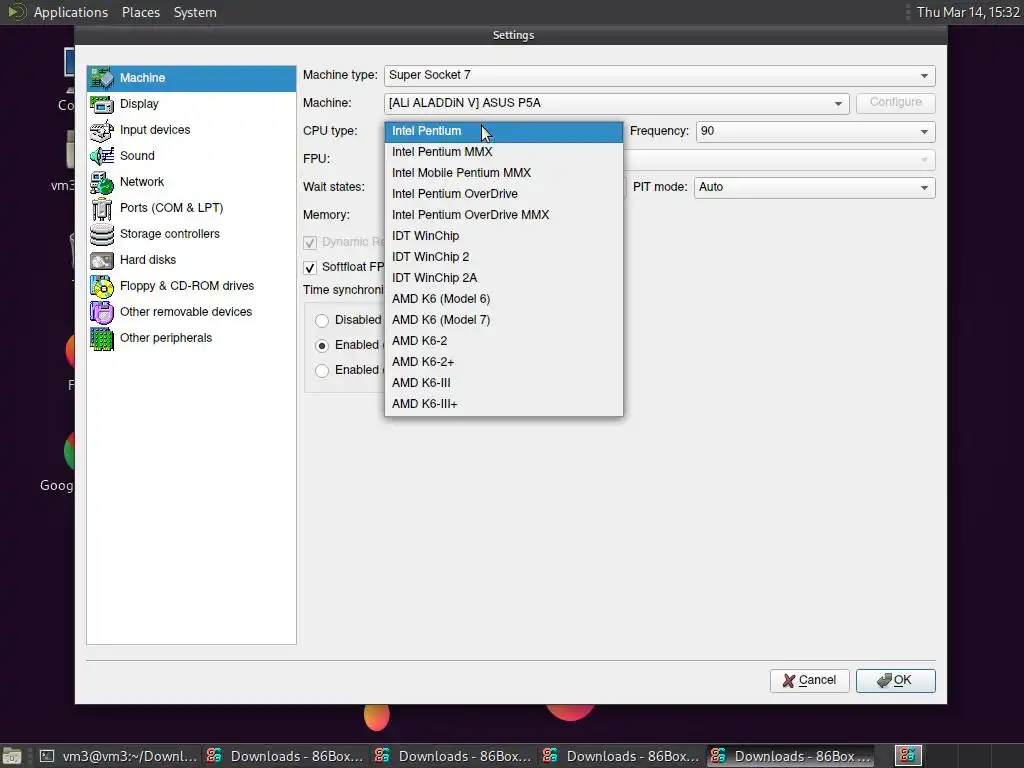This screenshot has width=1024, height=768.
Task: Open the Storage controllers icon
Action: coord(102,234)
